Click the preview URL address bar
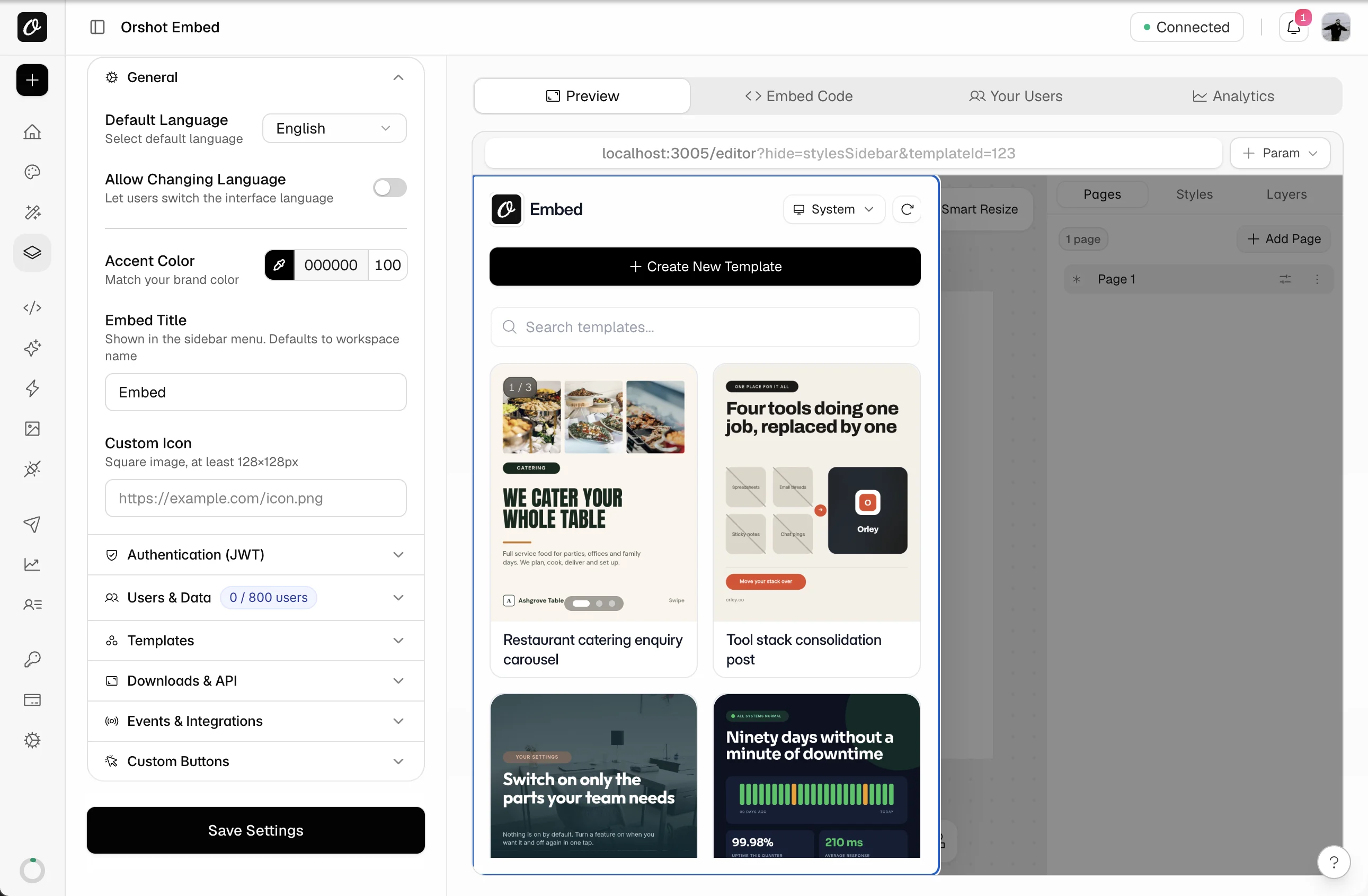Image resolution: width=1368 pixels, height=896 pixels. [853, 154]
